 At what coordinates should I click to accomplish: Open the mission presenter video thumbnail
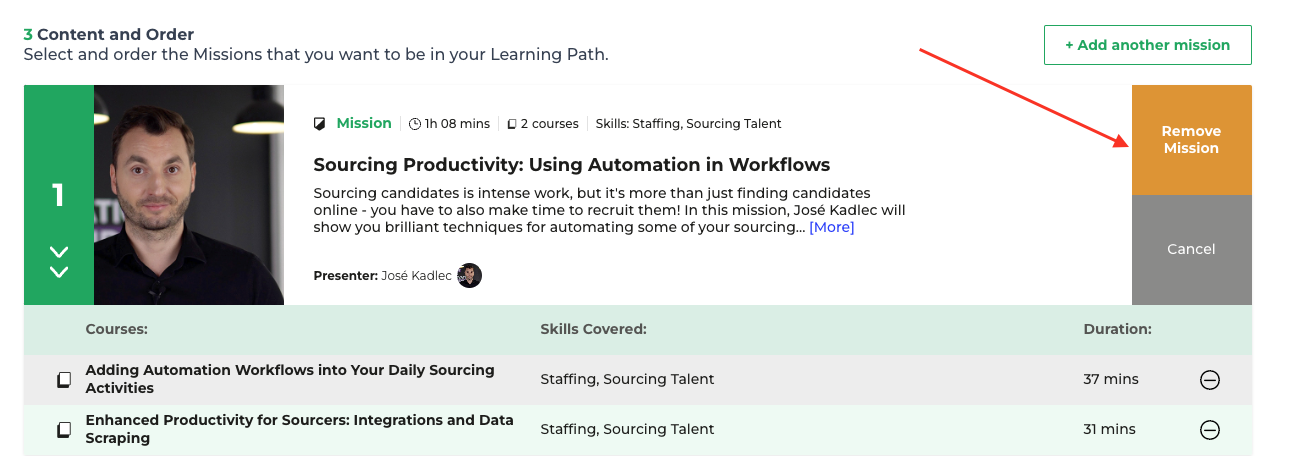(189, 195)
